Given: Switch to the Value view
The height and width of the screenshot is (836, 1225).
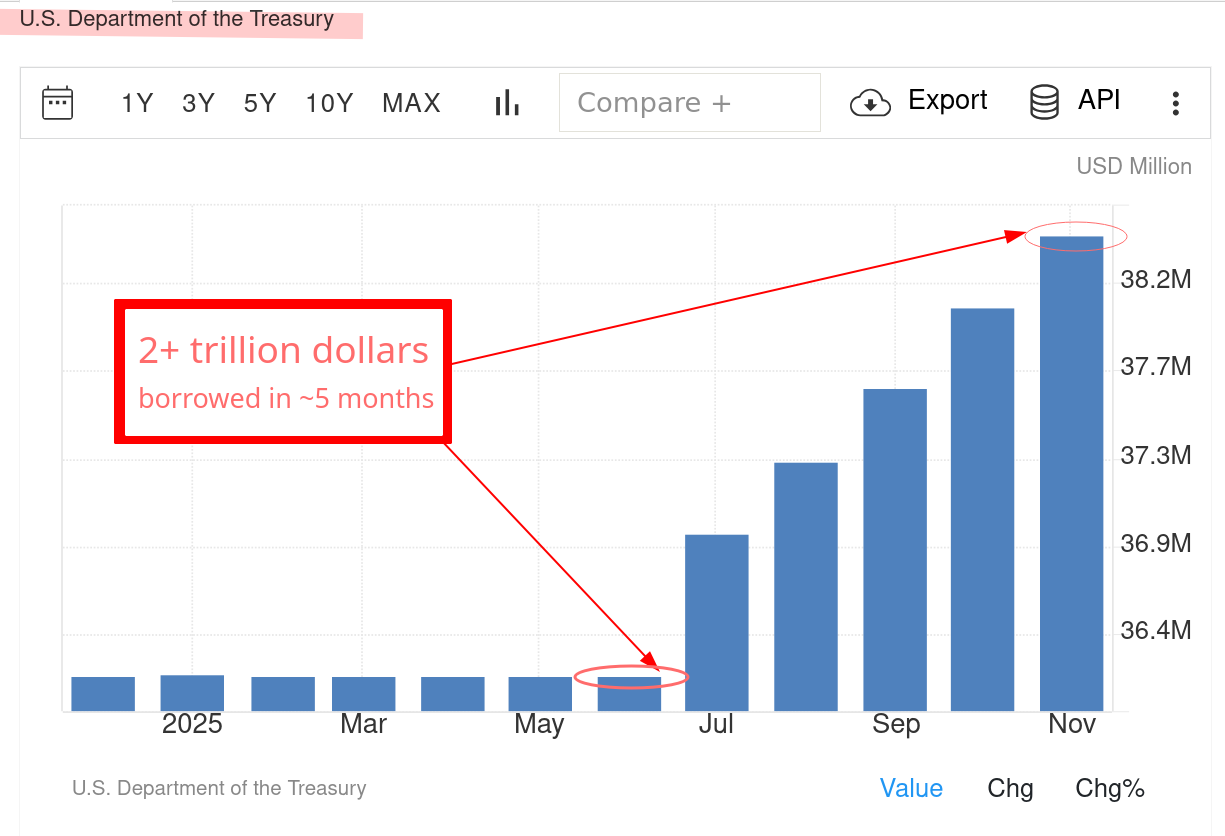Looking at the screenshot, I should (x=911, y=788).
